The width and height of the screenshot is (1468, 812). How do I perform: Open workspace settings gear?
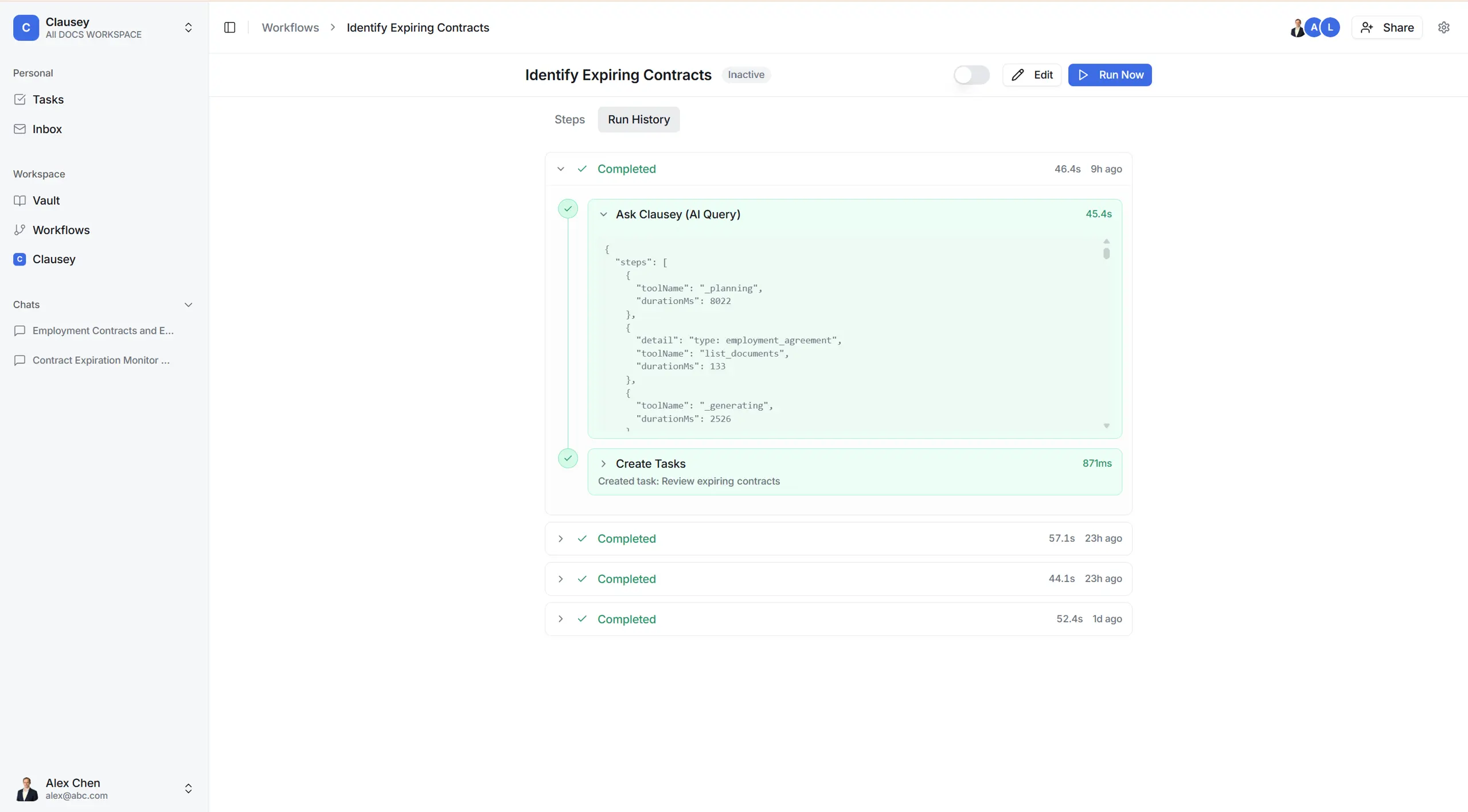[x=1444, y=27]
